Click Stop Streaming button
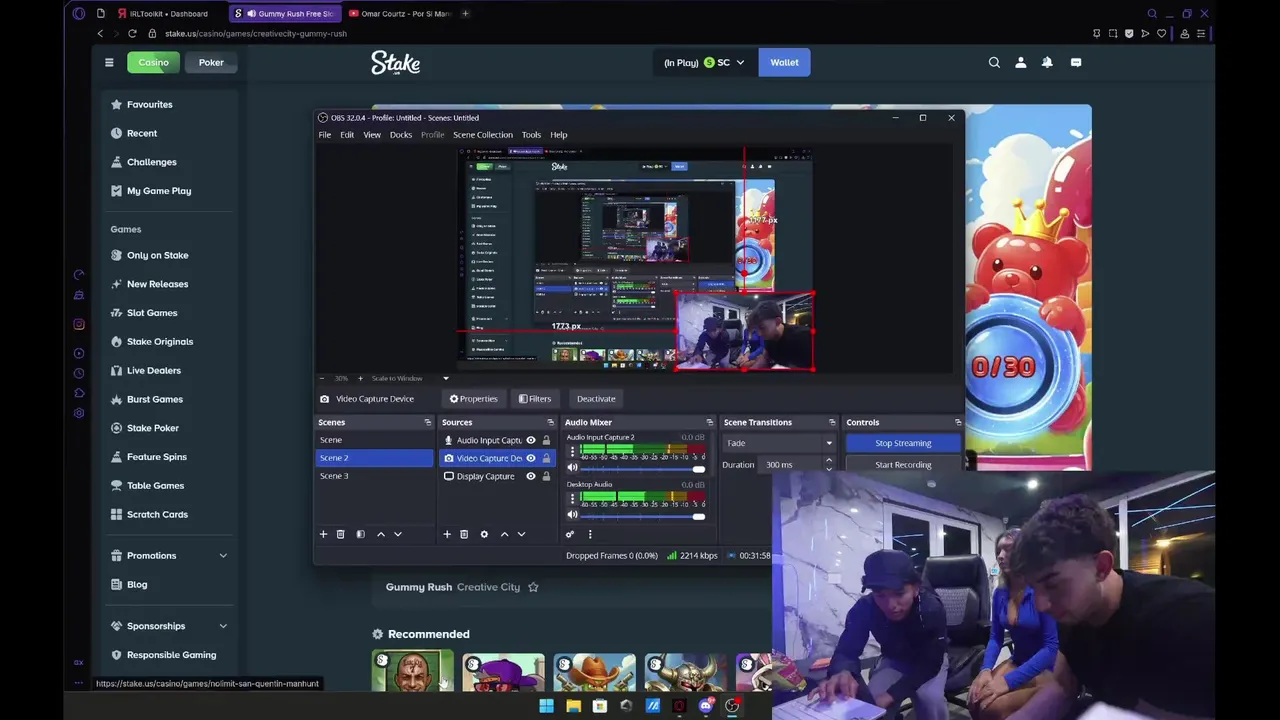The width and height of the screenshot is (1280, 720). pyautogui.click(x=903, y=443)
